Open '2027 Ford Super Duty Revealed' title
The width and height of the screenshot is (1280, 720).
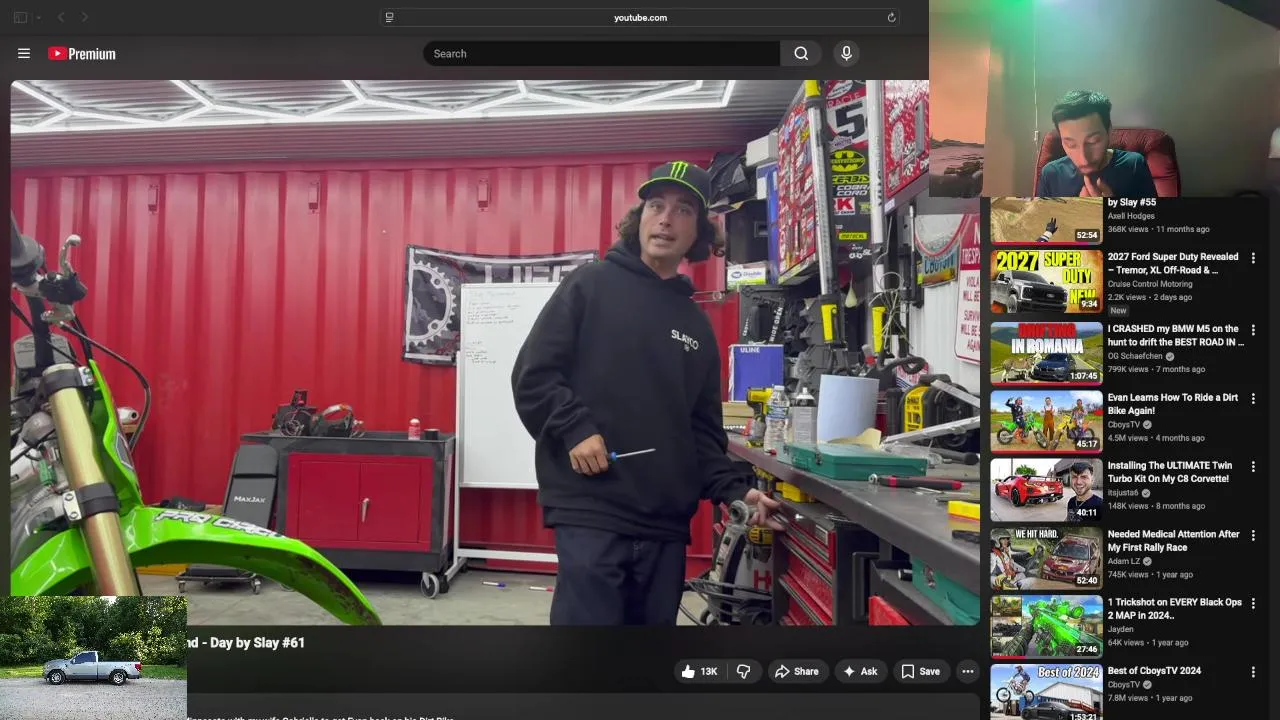(x=1173, y=263)
